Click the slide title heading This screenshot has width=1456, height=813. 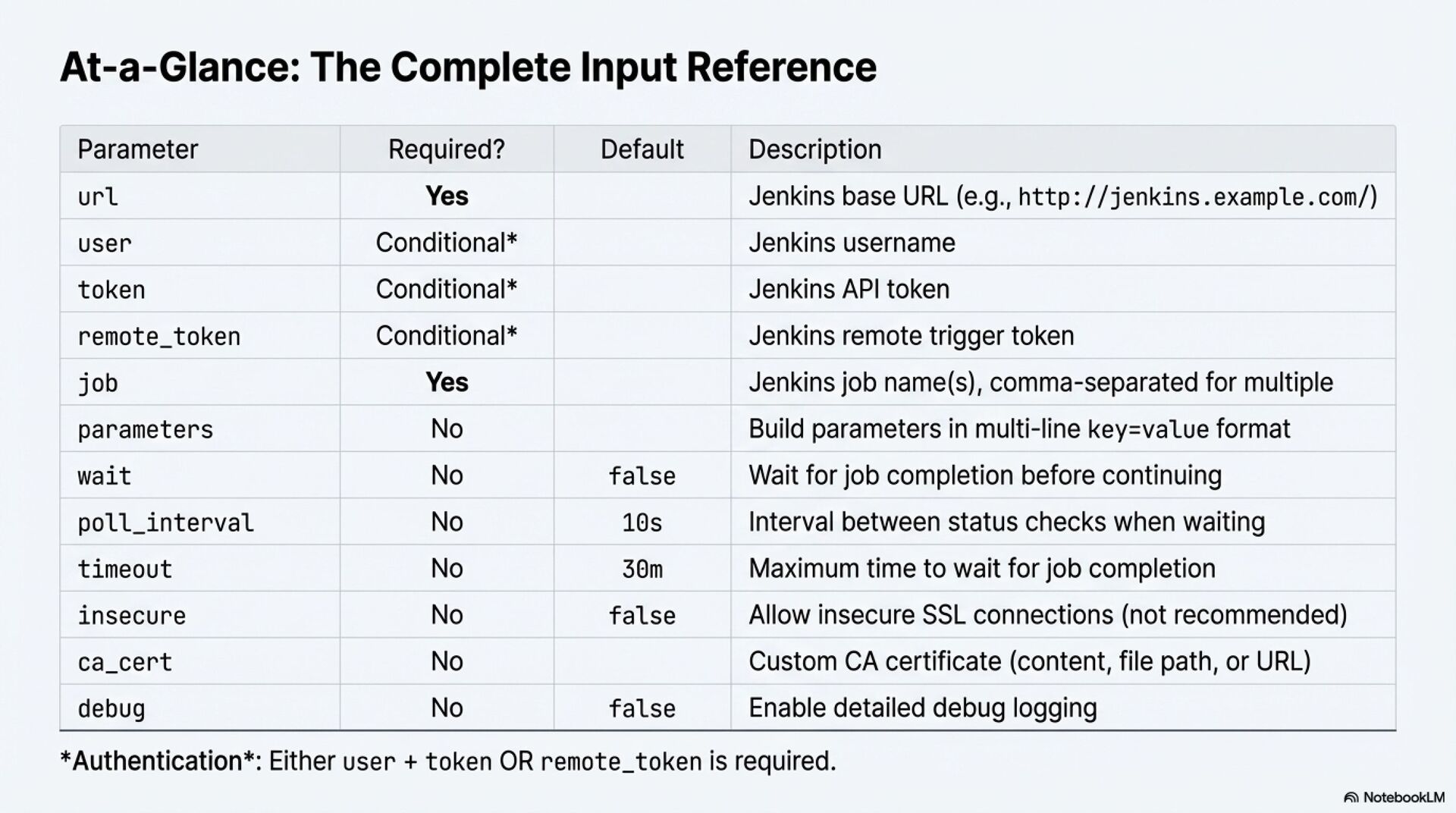tap(468, 67)
